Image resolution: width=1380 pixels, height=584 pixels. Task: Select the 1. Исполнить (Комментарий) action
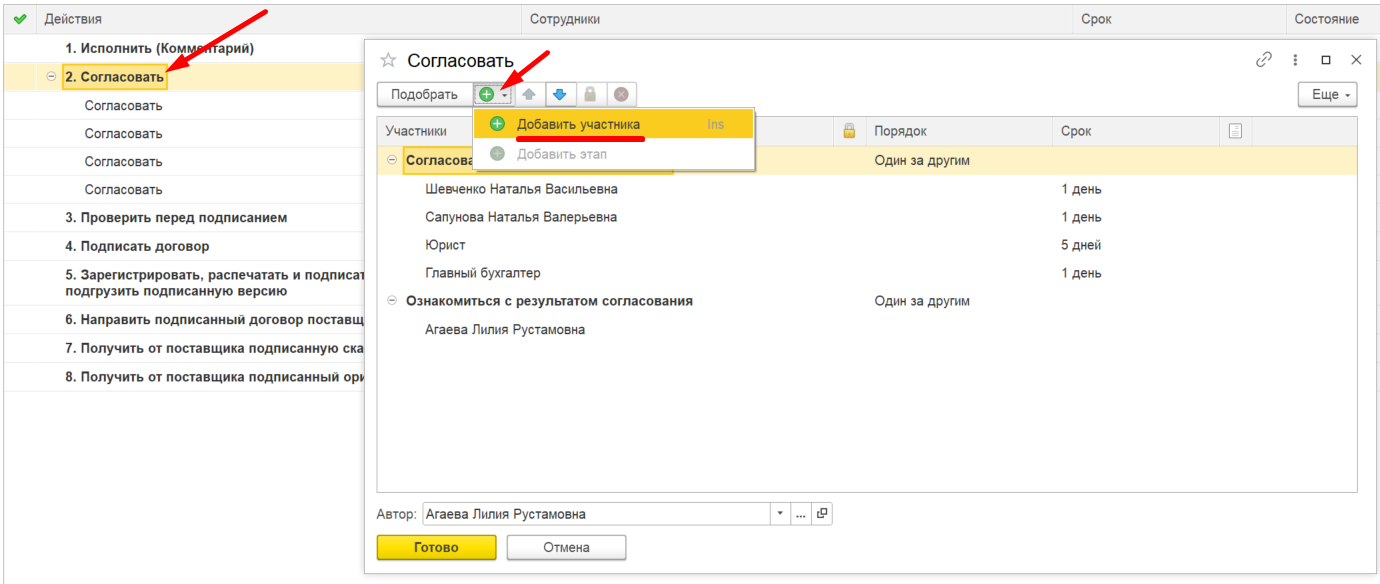point(159,48)
